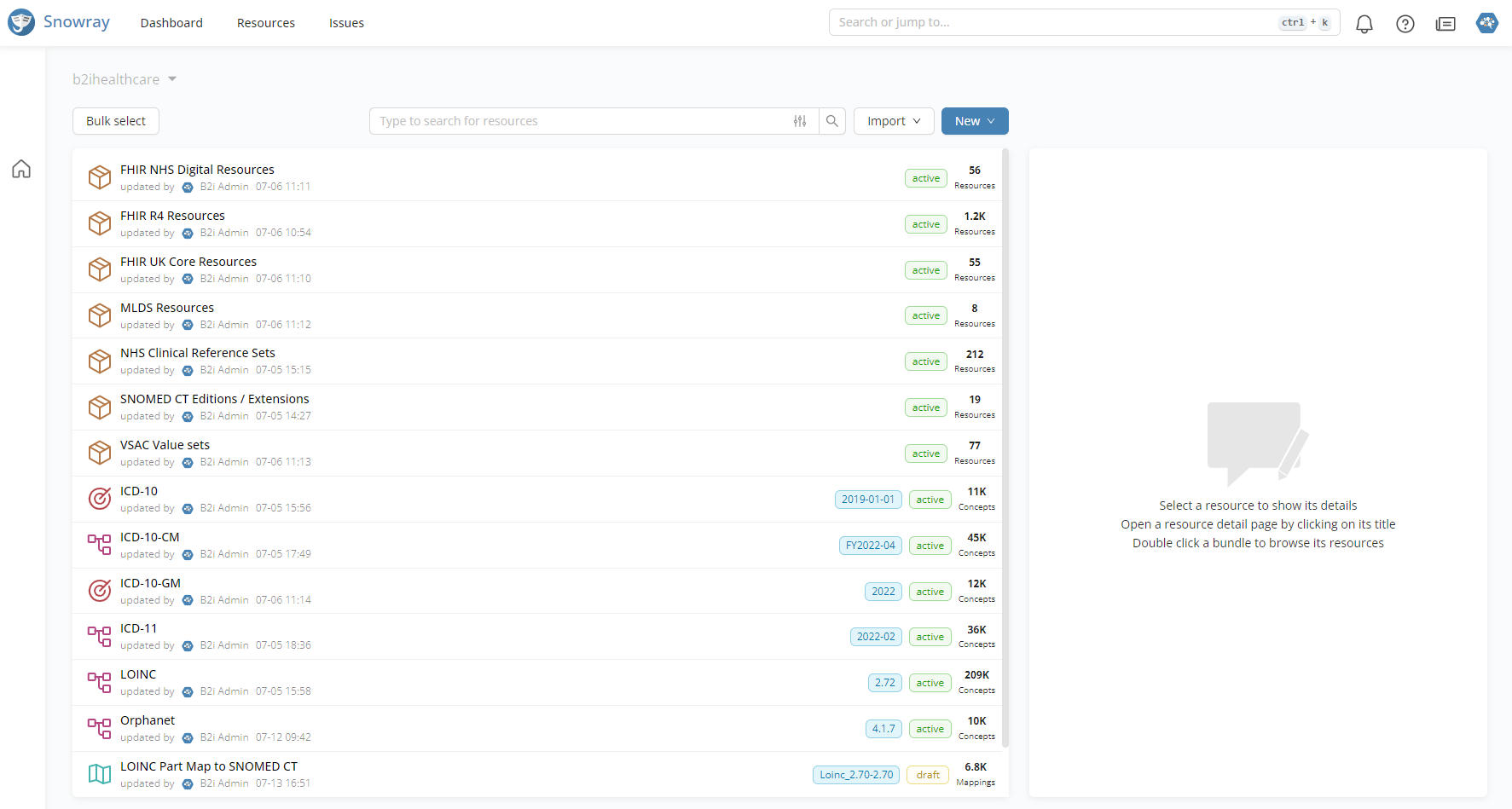Open the user profile avatar
This screenshot has width=1512, height=809.
pyautogui.click(x=1486, y=23)
